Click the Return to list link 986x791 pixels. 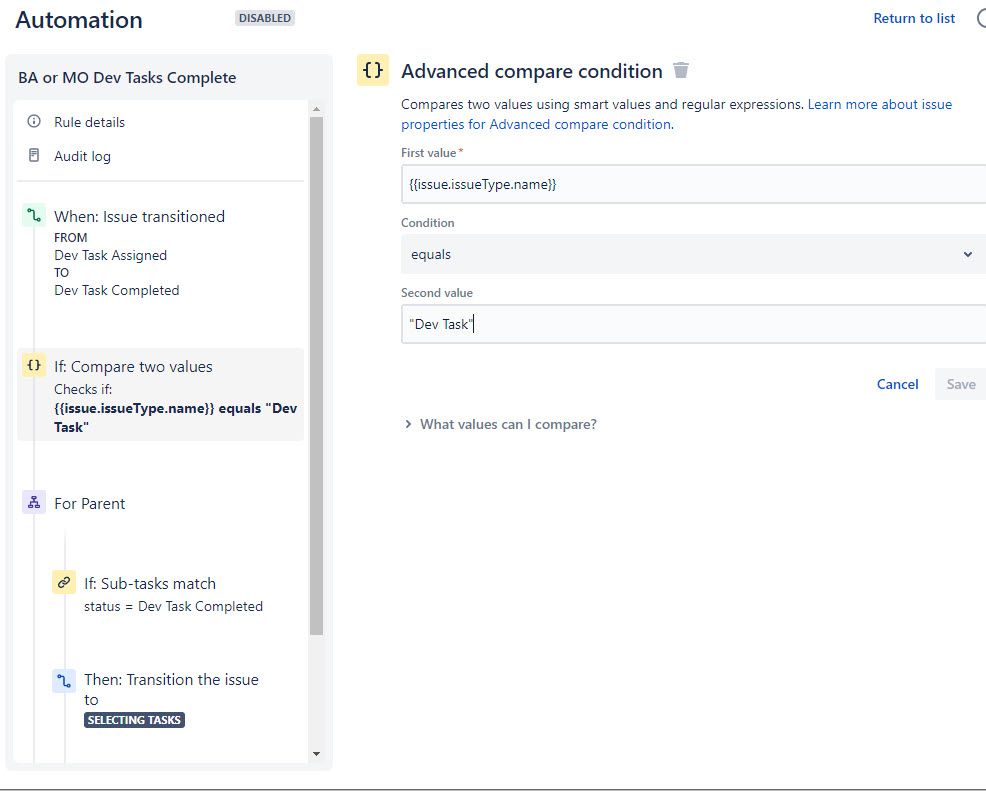(914, 18)
